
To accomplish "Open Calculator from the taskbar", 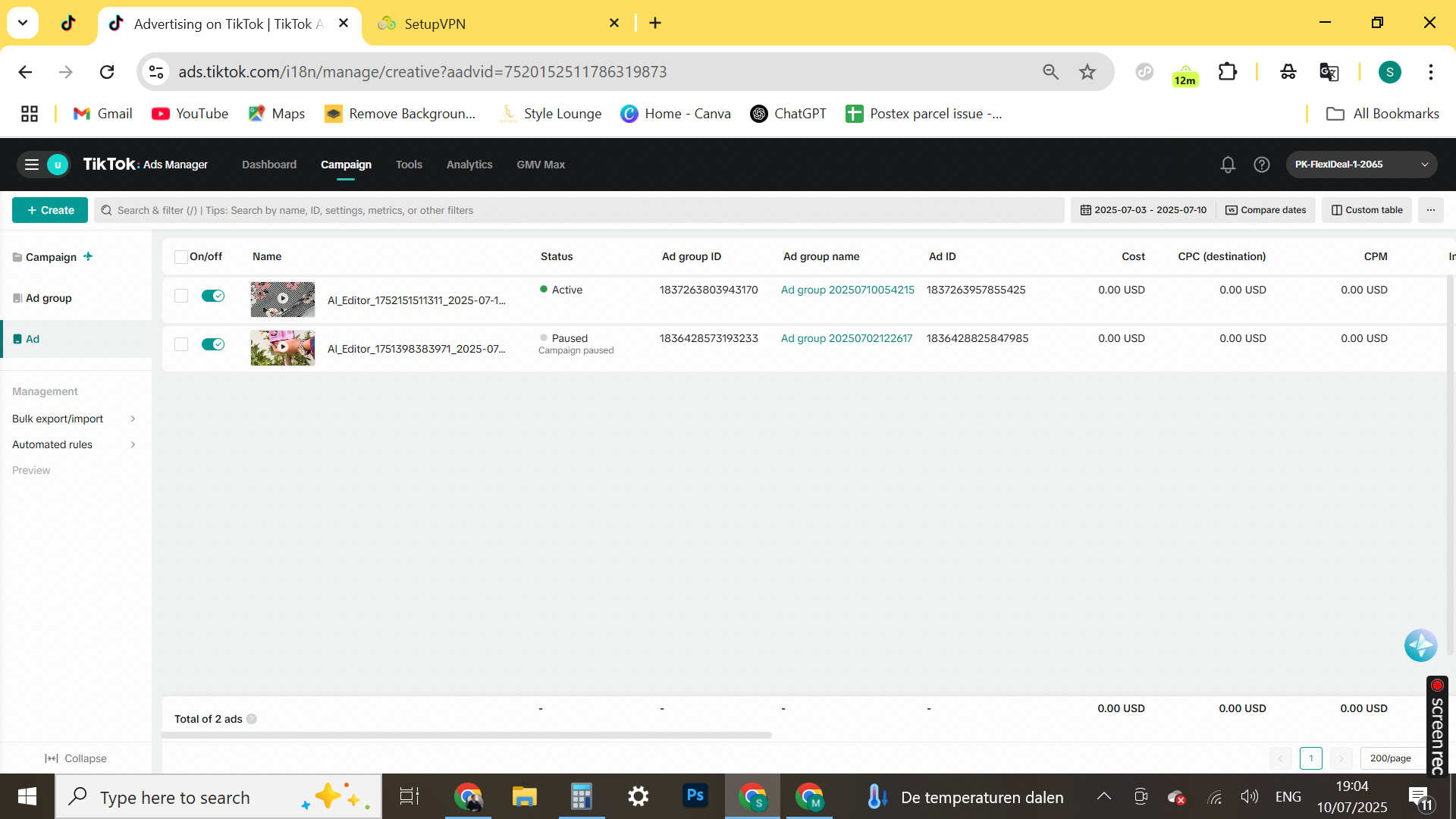I will click(x=582, y=796).
